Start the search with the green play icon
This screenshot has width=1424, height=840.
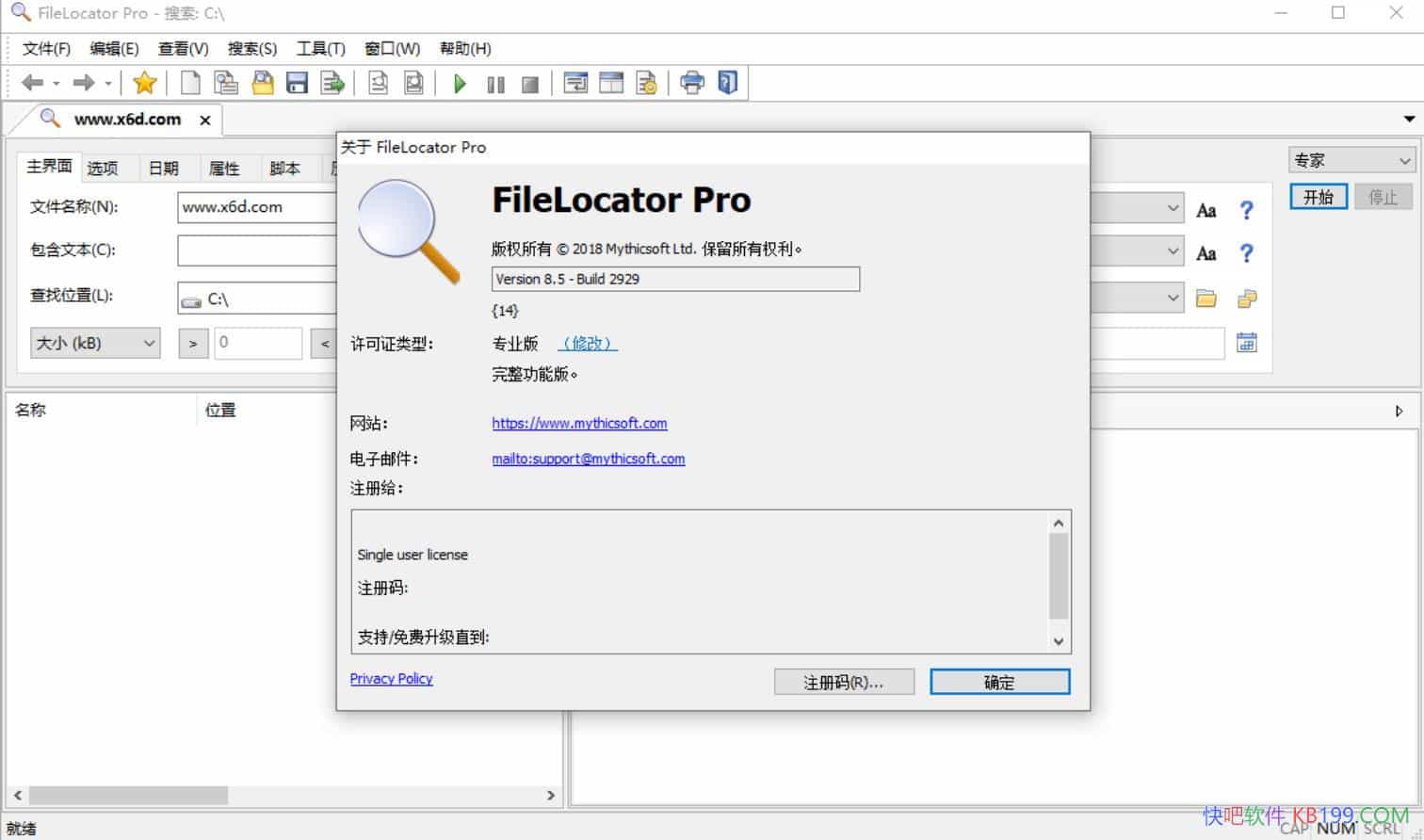coord(459,83)
